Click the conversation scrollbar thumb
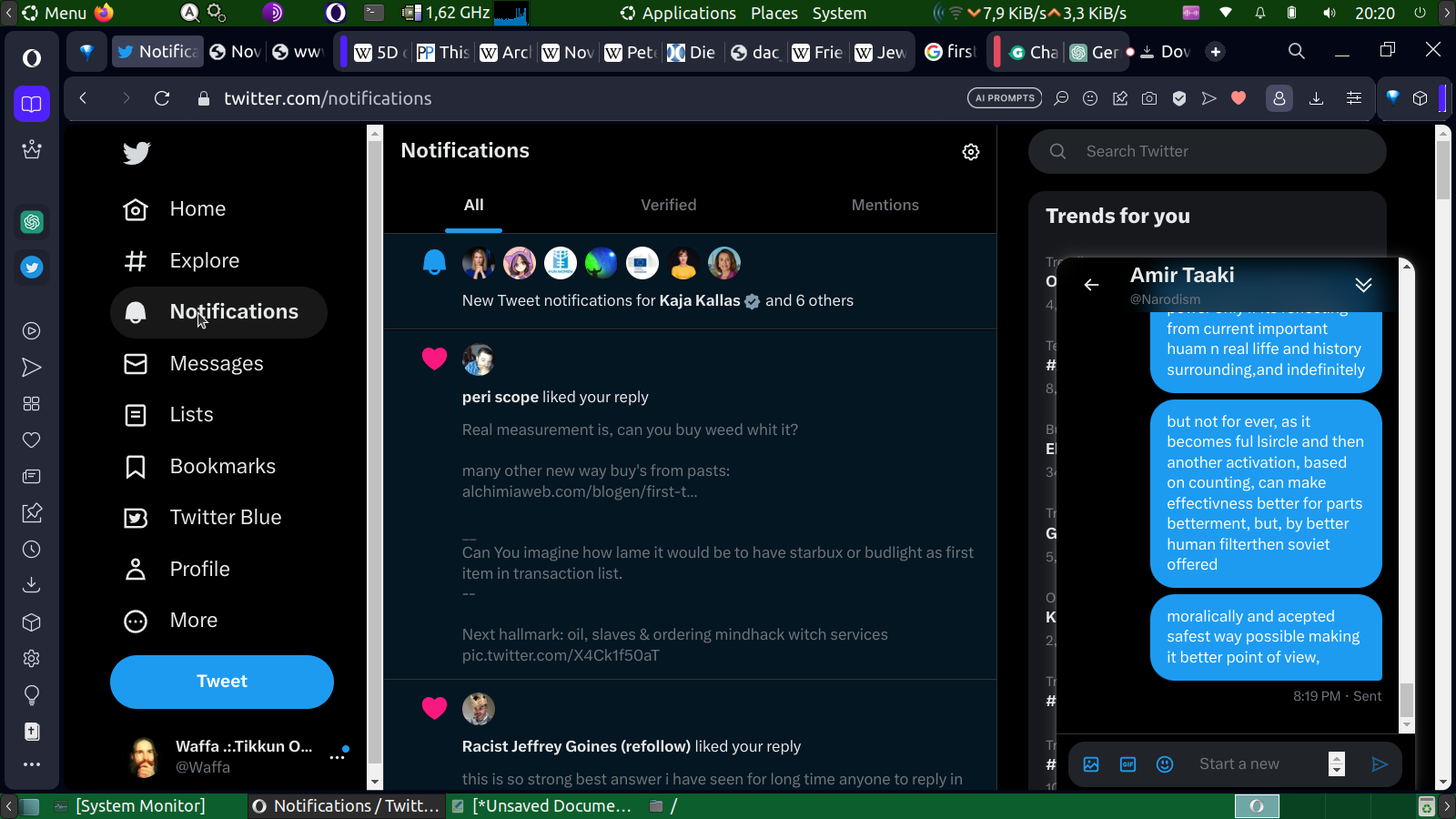This screenshot has width=1456, height=819. [1407, 700]
